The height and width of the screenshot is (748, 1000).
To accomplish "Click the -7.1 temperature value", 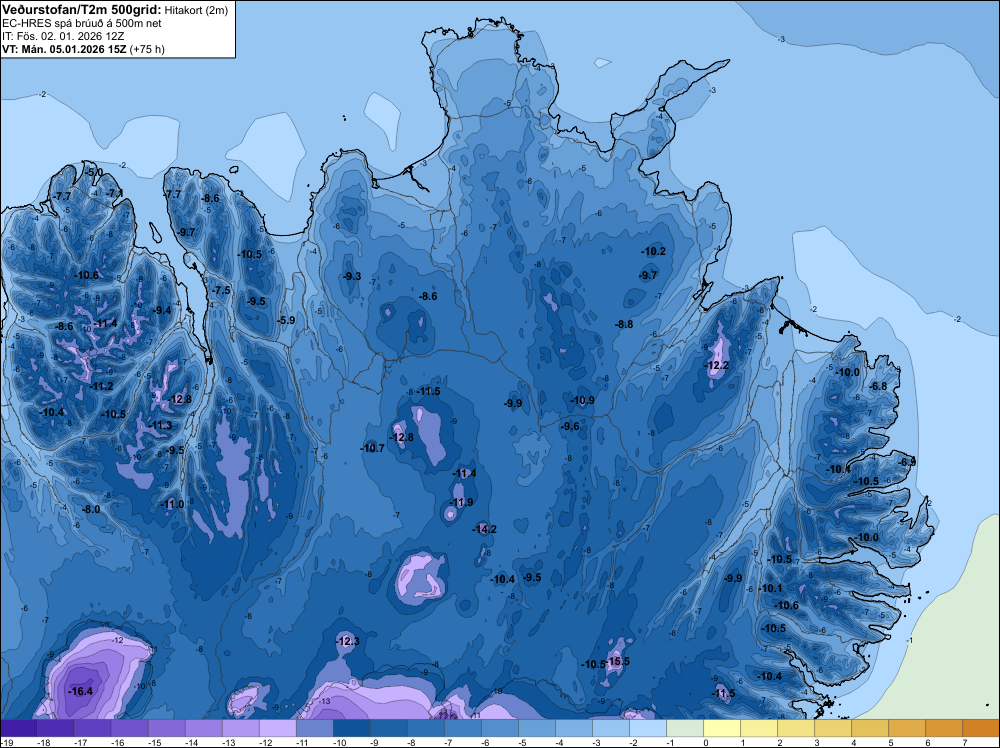I will (114, 193).
